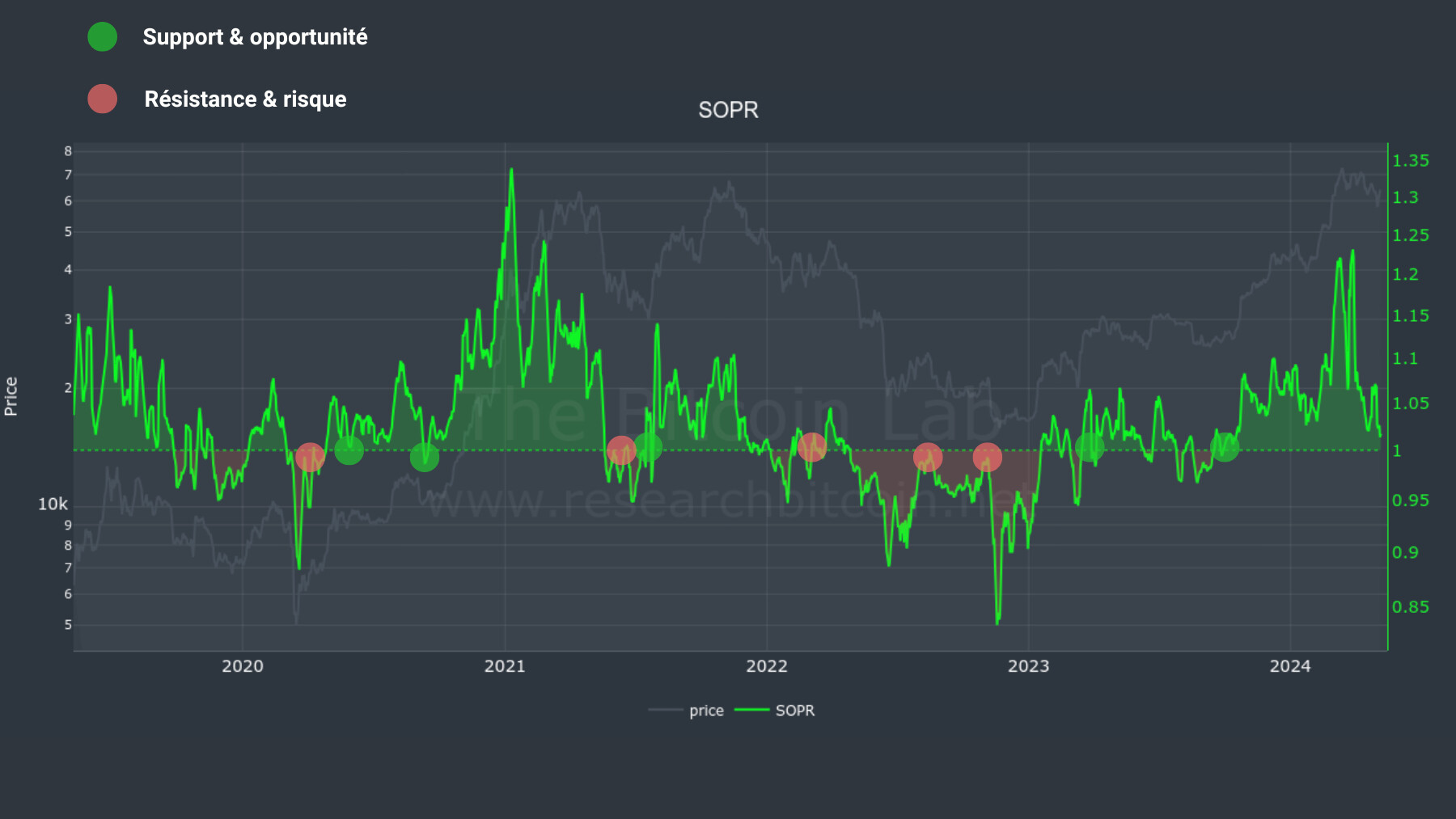Click the green support marker in early 2023
This screenshot has height=819, width=1456.
coord(1090,446)
